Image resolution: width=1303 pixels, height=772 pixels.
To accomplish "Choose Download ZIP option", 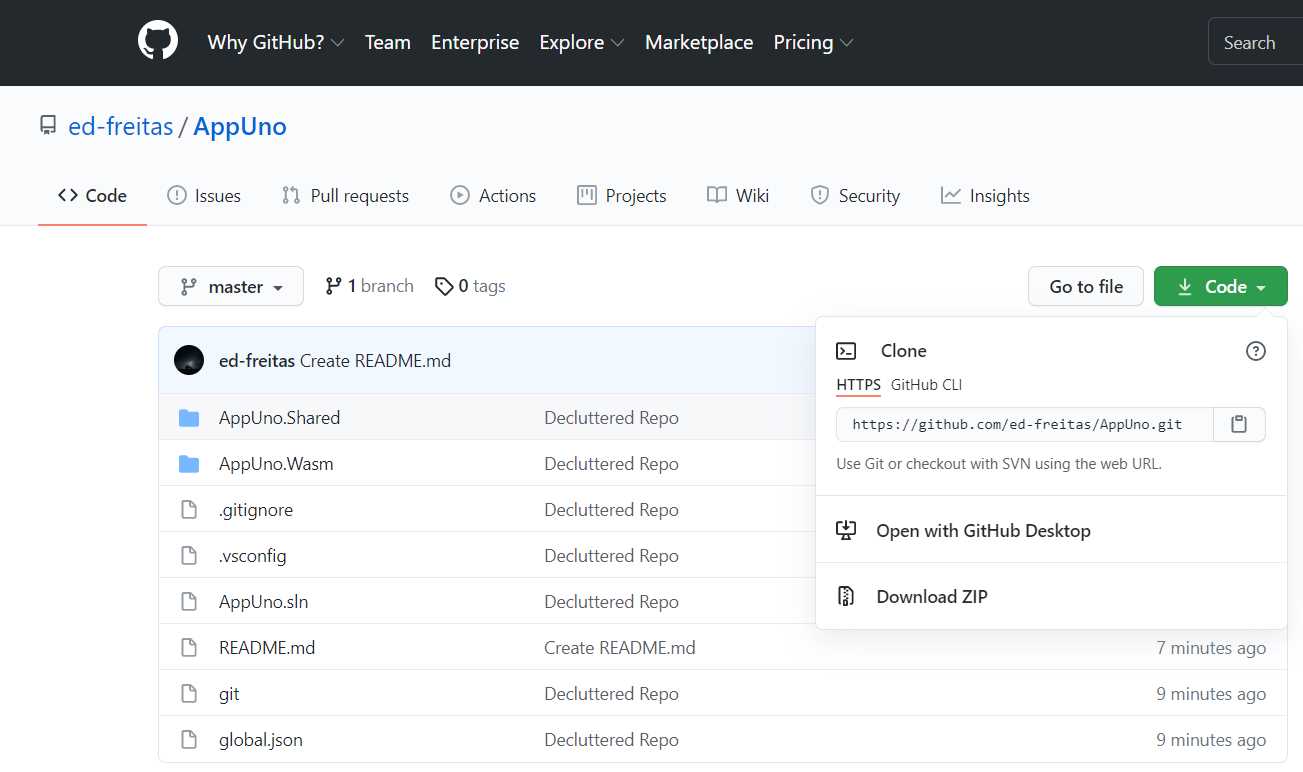I will coord(930,595).
